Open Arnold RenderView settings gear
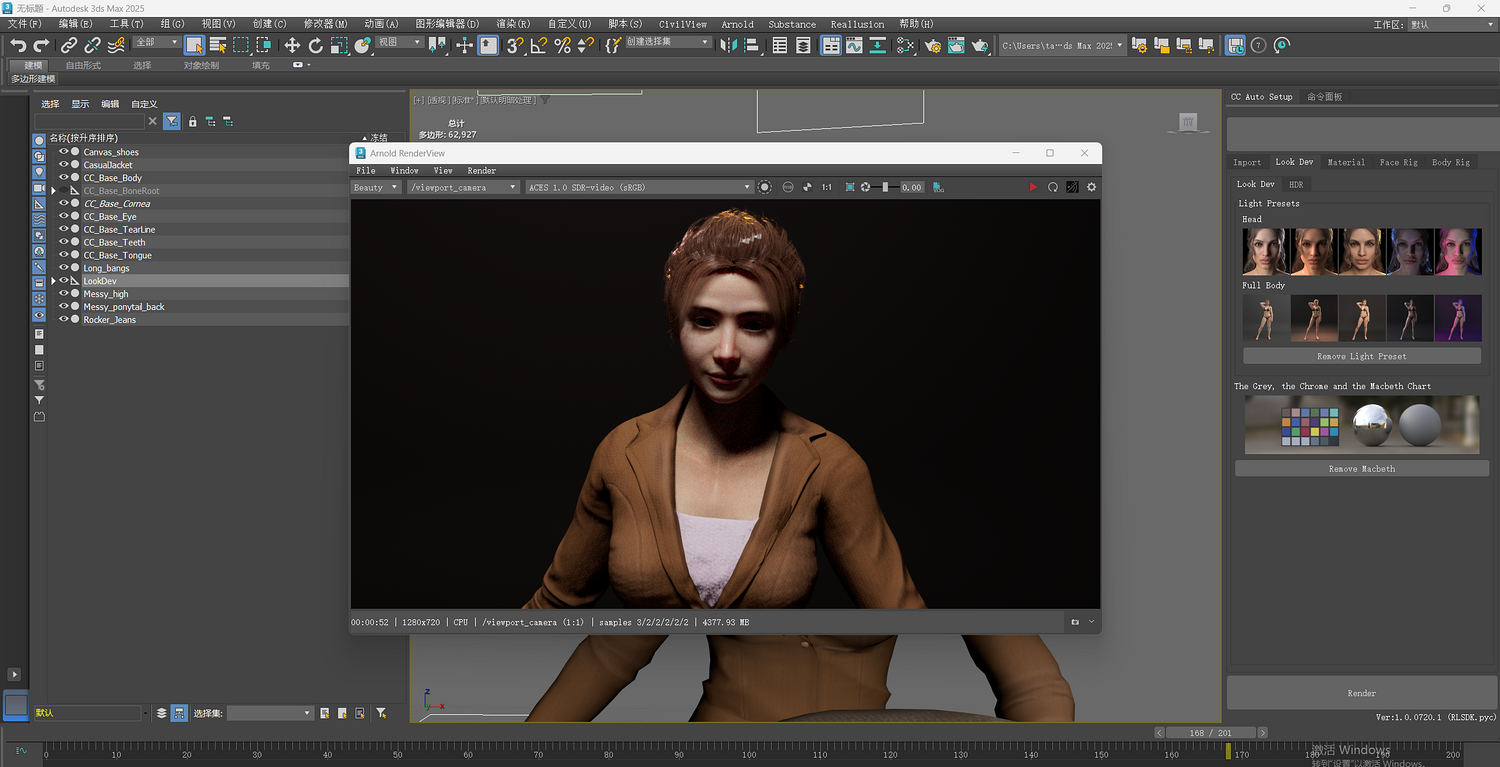The width and height of the screenshot is (1500, 767). [1091, 187]
